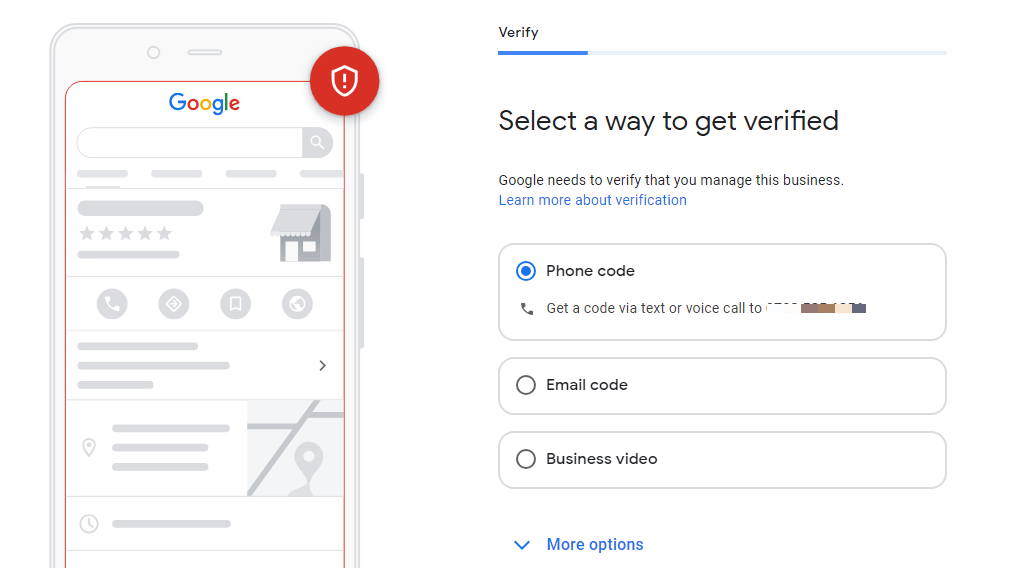Image resolution: width=1023 pixels, height=568 pixels.
Task: Click the search magnifier in phone mockup
Action: pyautogui.click(x=317, y=142)
